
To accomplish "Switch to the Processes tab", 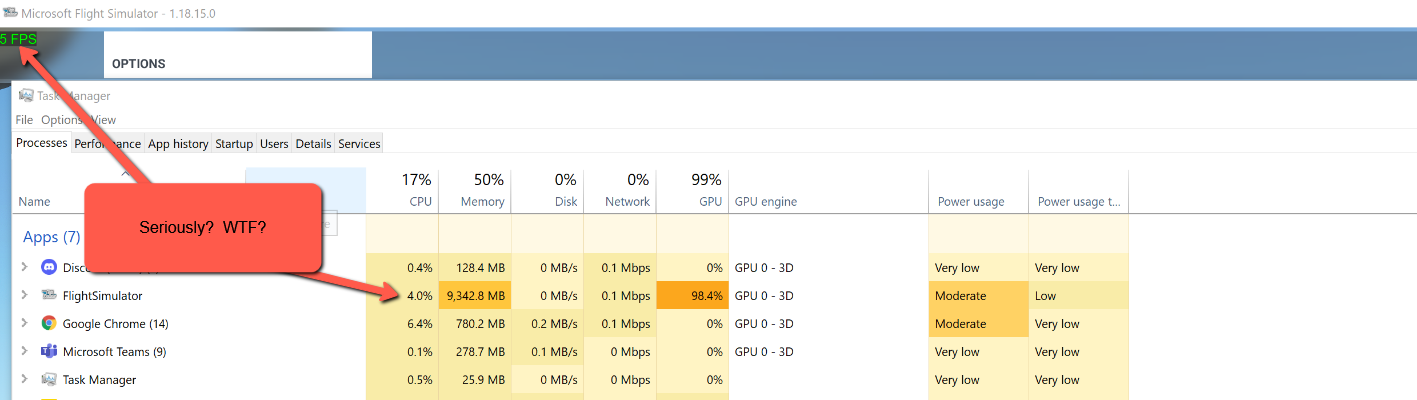I will click(42, 143).
